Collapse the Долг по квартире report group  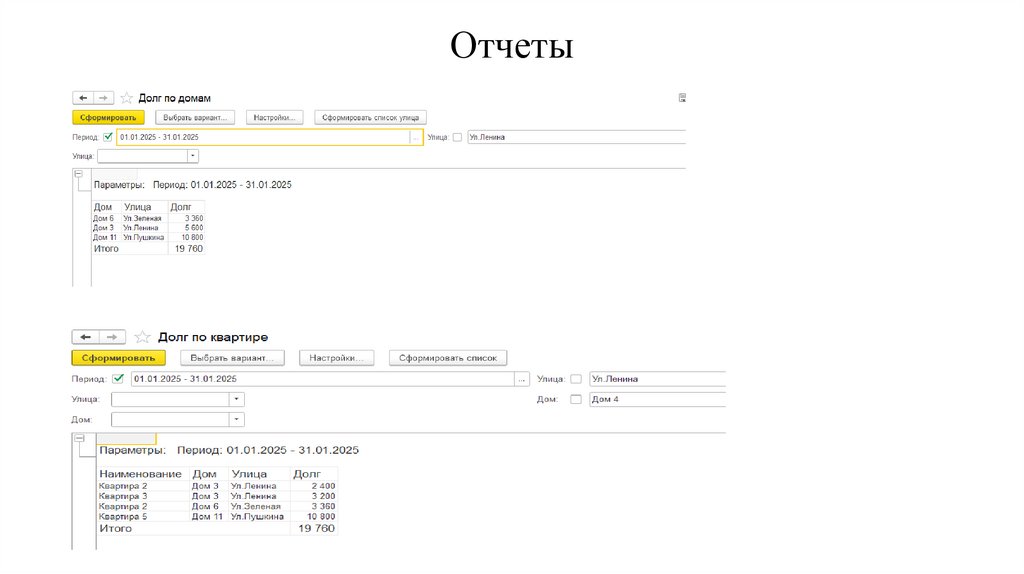pos(79,438)
